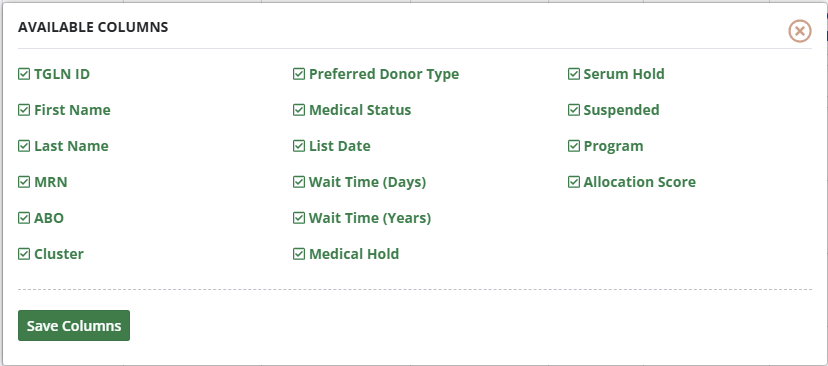This screenshot has height=366, width=828.
Task: Toggle the Suspended column checkbox
Action: (573, 110)
